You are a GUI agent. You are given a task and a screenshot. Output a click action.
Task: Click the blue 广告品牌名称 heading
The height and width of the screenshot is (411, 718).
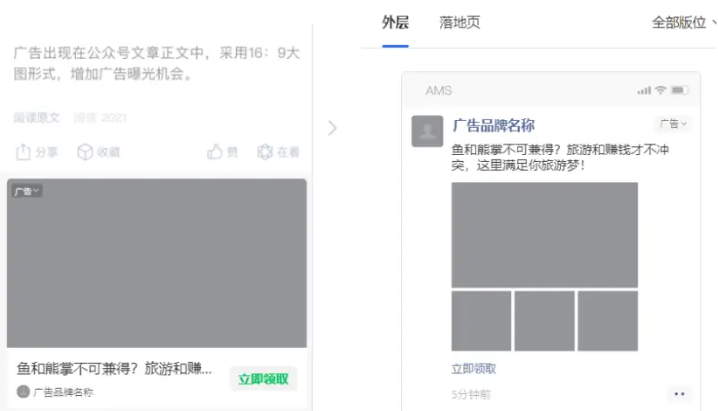[493, 125]
